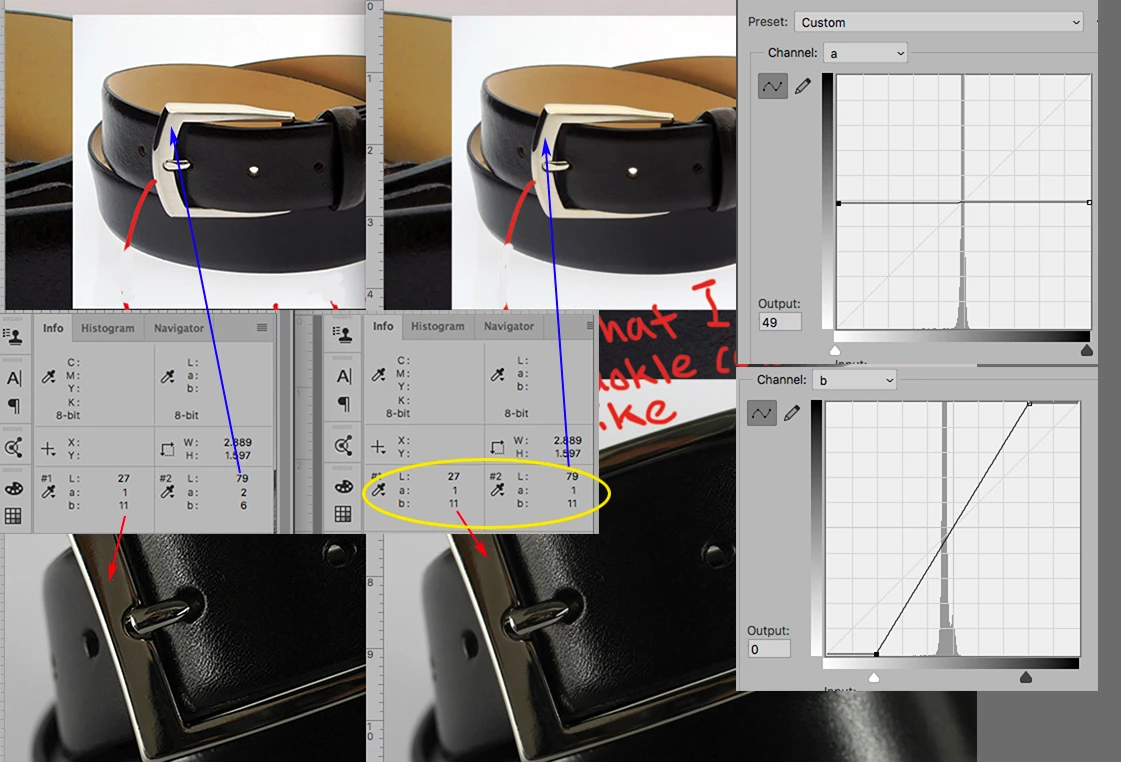This screenshot has width=1121, height=762.
Task: Click sampler #2 eyedropper in the right Info panel
Action: tap(498, 490)
